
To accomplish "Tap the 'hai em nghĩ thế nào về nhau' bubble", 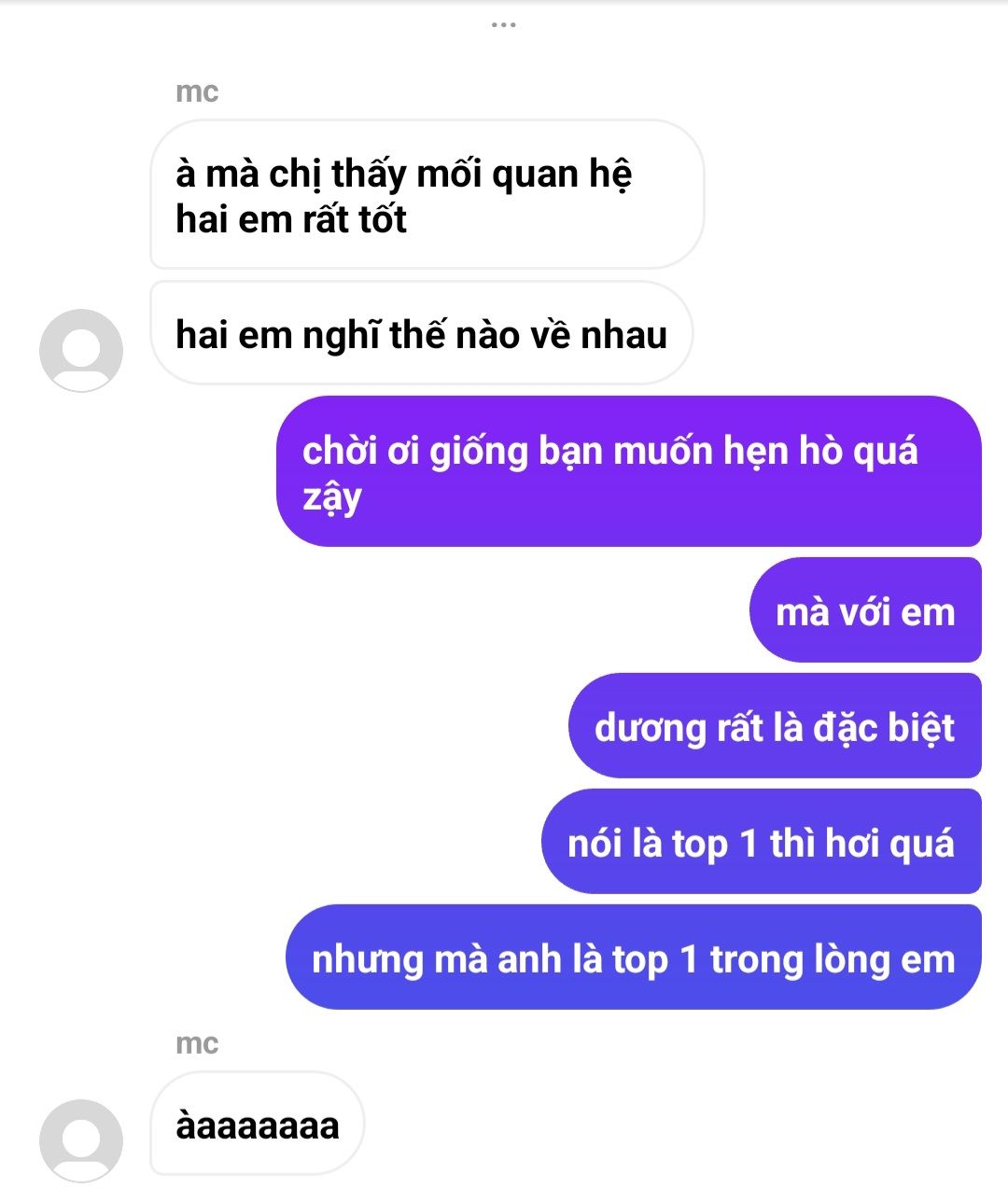I will [421, 333].
